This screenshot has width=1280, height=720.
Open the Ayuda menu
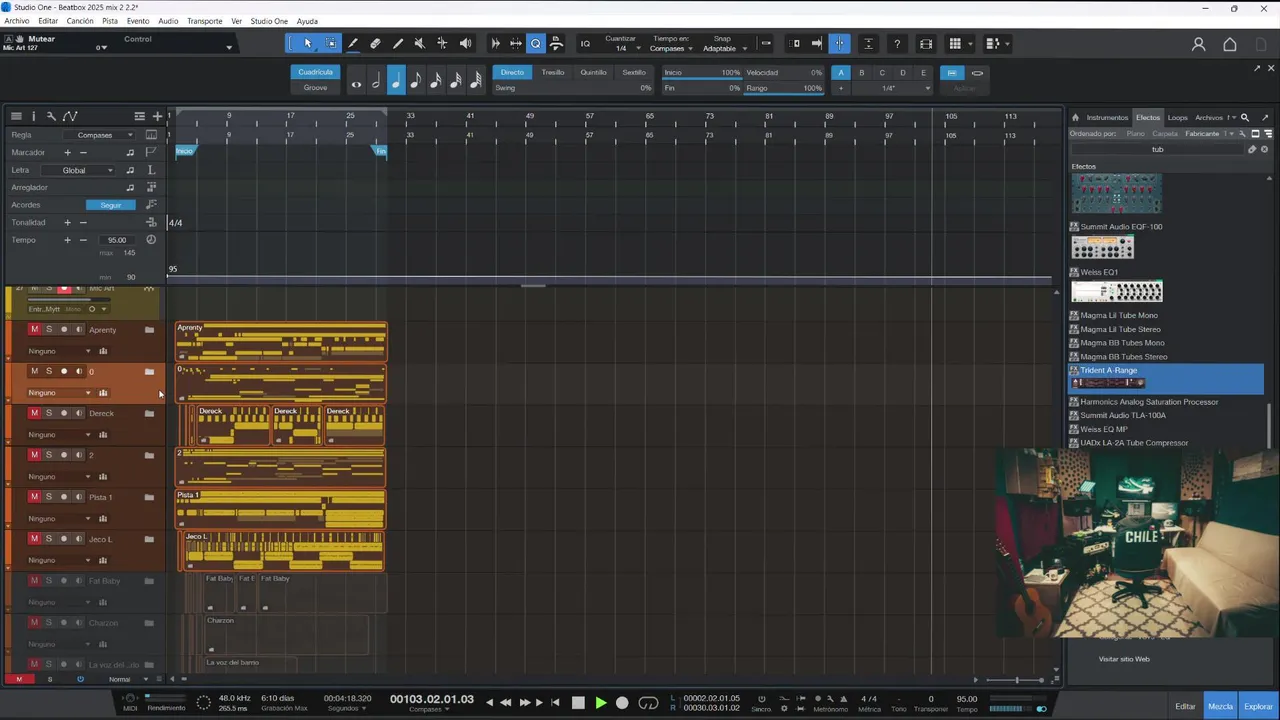coord(307,21)
